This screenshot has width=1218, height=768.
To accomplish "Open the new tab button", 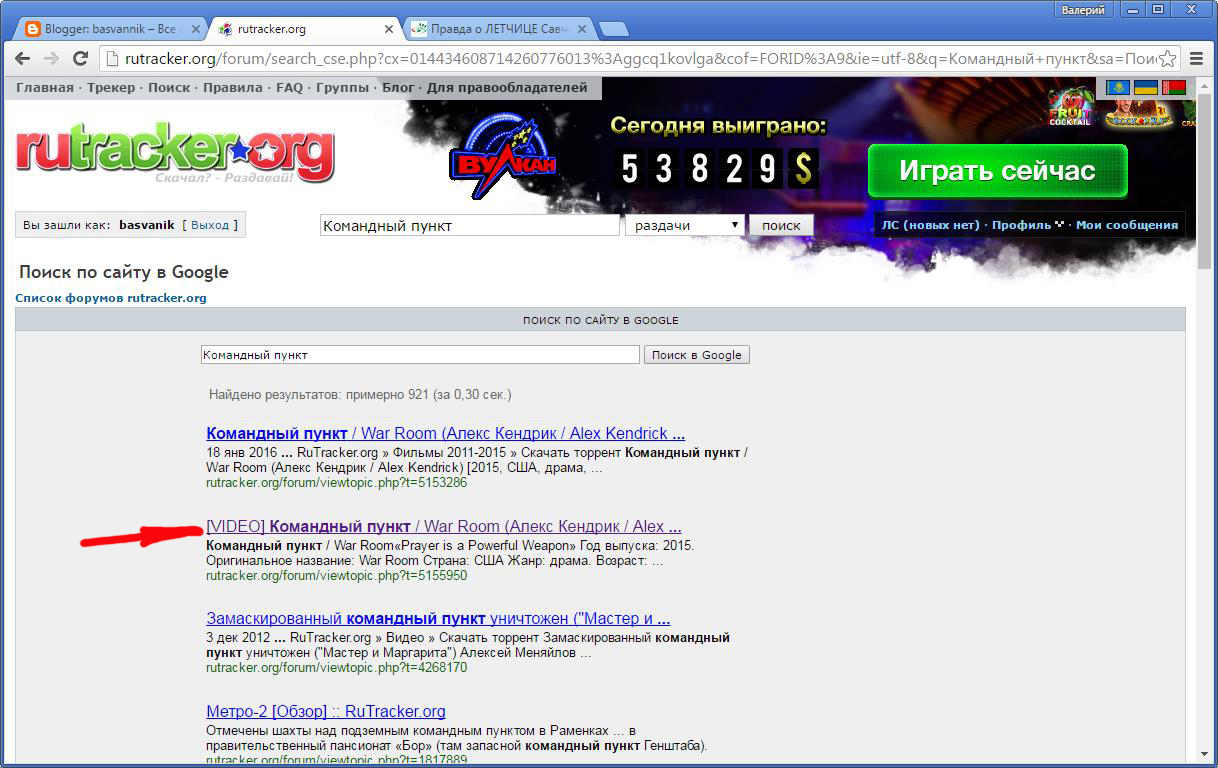I will pyautogui.click(x=612, y=28).
